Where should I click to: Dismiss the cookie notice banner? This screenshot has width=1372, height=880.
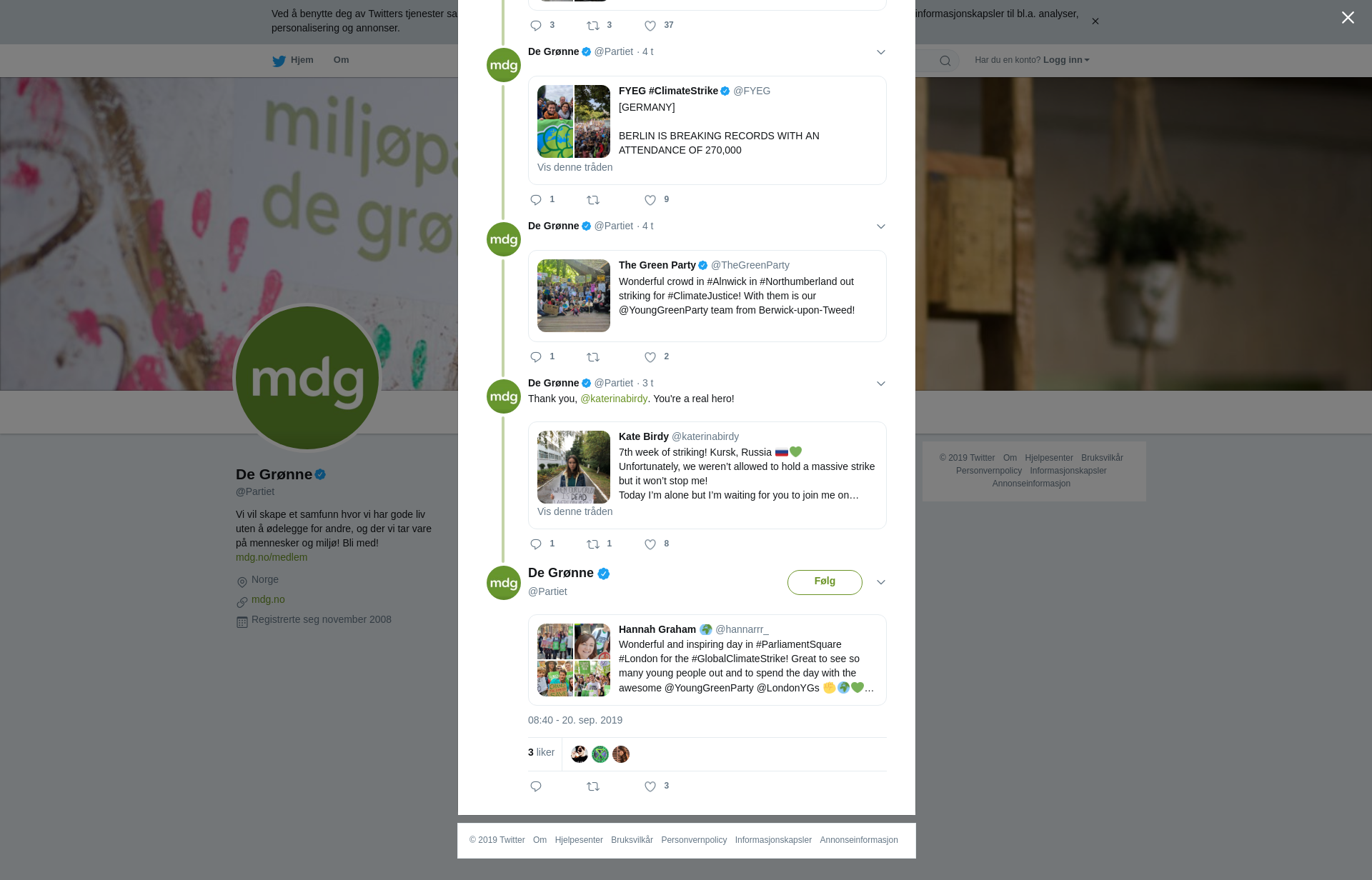coord(1095,21)
